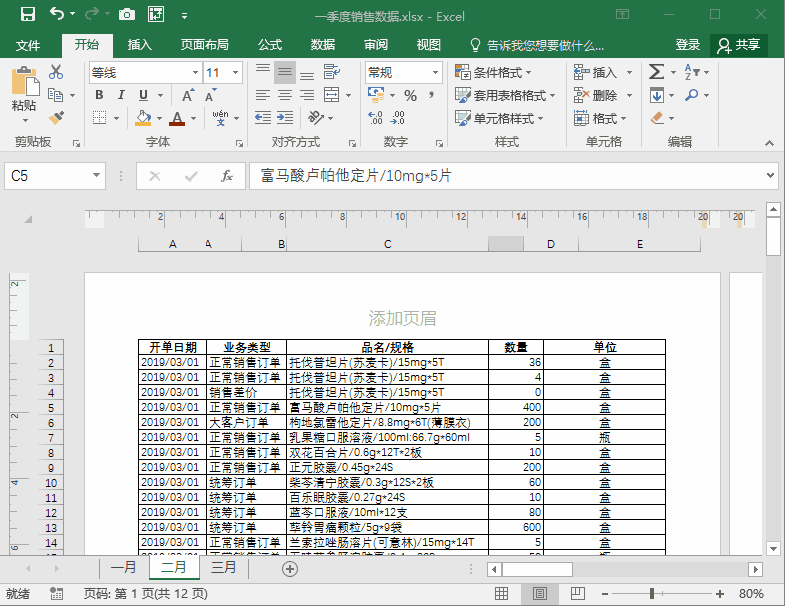Click the 共享 share button
This screenshot has width=785, height=606.
pos(739,45)
